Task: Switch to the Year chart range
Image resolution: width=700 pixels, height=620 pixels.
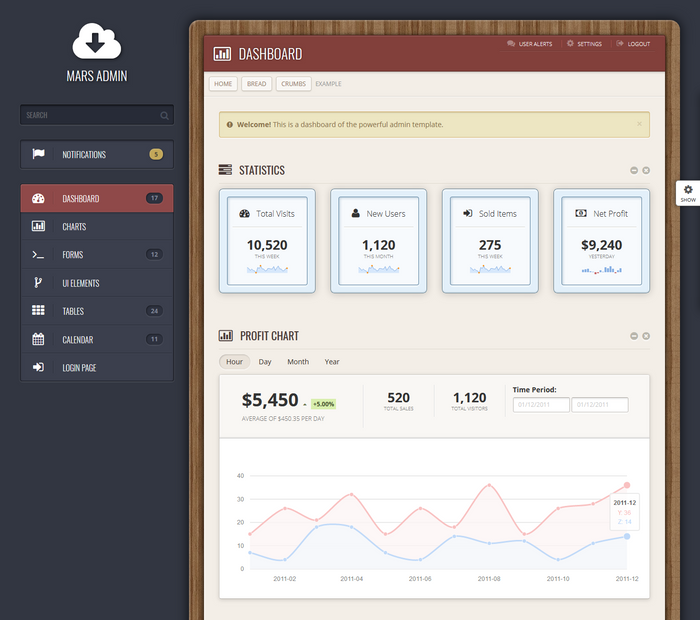Action: pyautogui.click(x=332, y=362)
